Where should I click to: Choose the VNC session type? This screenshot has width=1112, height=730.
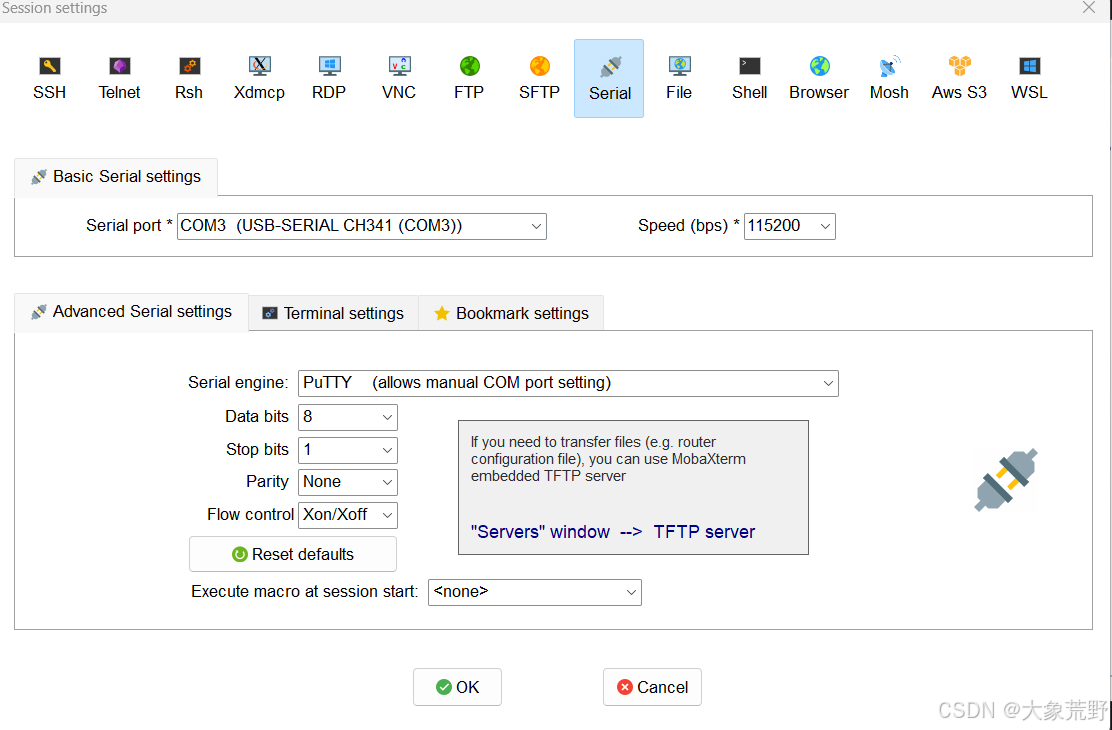(399, 78)
